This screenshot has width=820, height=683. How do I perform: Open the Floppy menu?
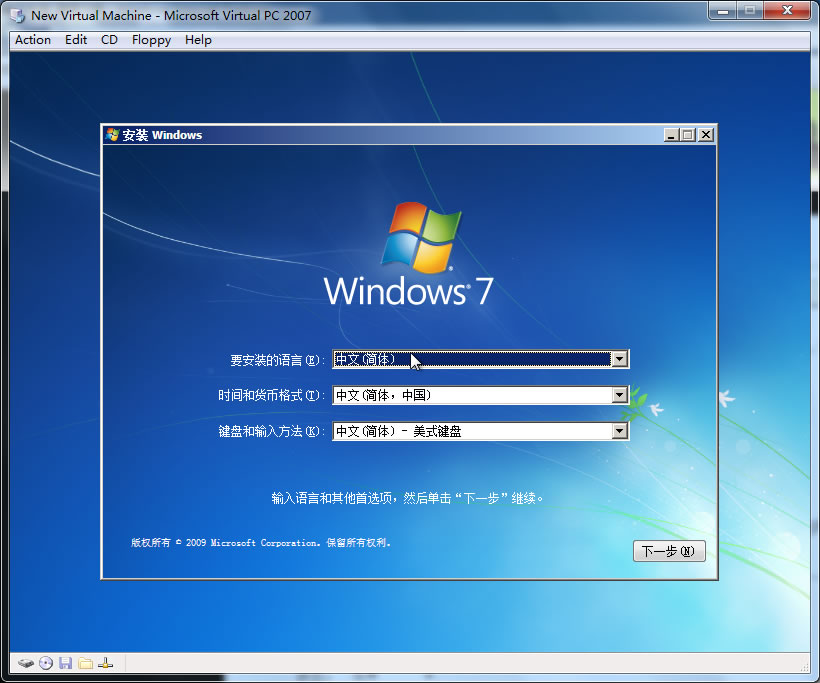[151, 40]
